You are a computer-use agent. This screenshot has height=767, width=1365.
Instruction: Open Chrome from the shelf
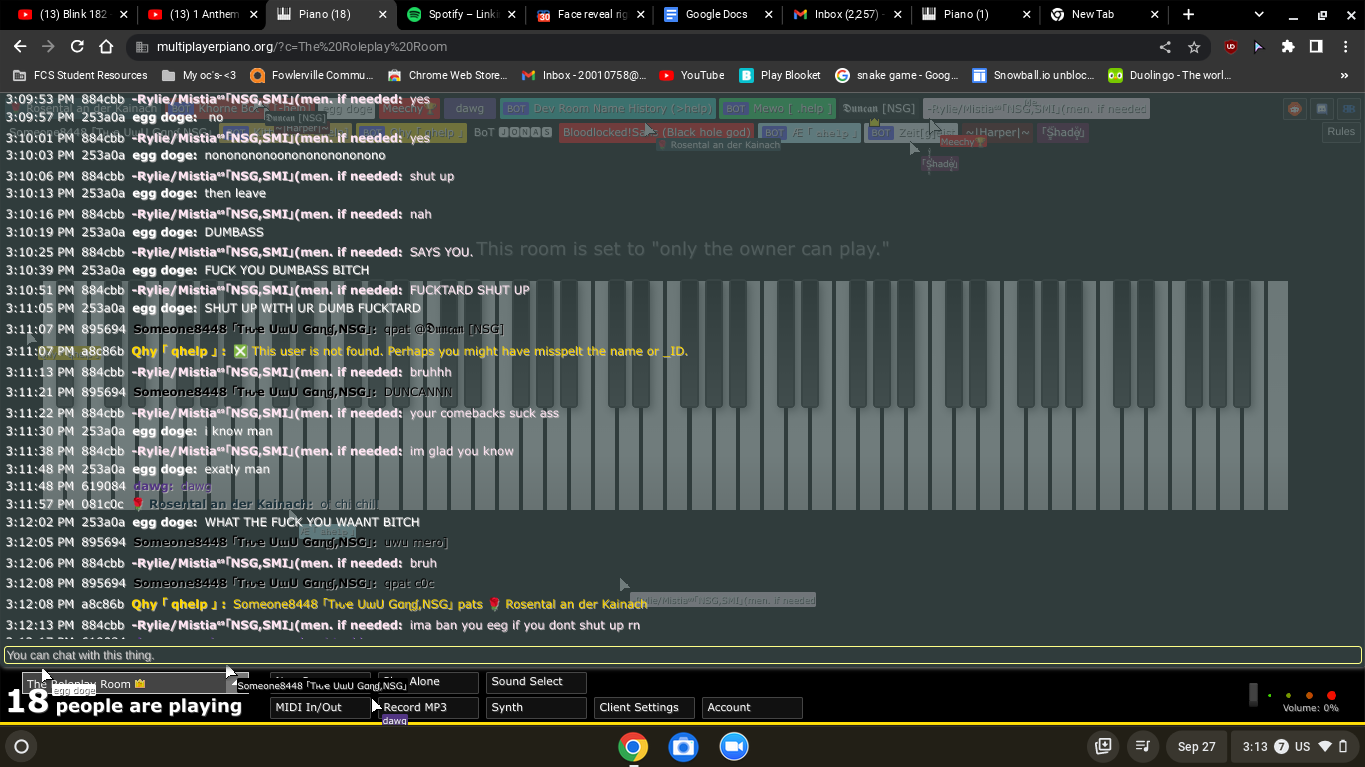pos(632,747)
